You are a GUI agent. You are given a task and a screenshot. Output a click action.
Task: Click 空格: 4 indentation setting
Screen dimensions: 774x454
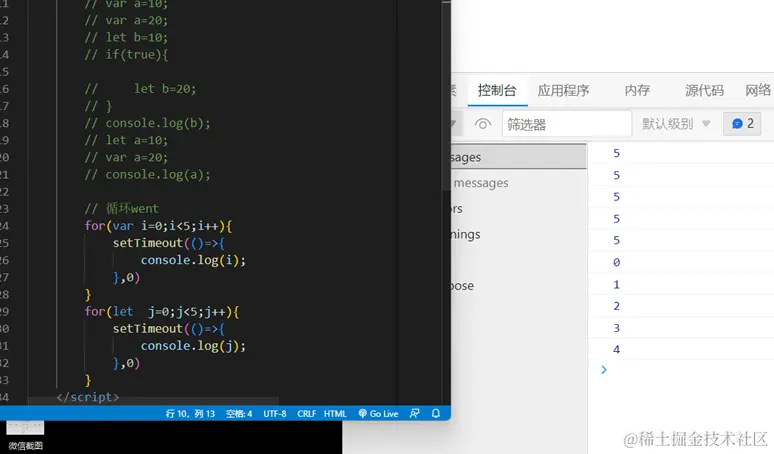point(239,414)
